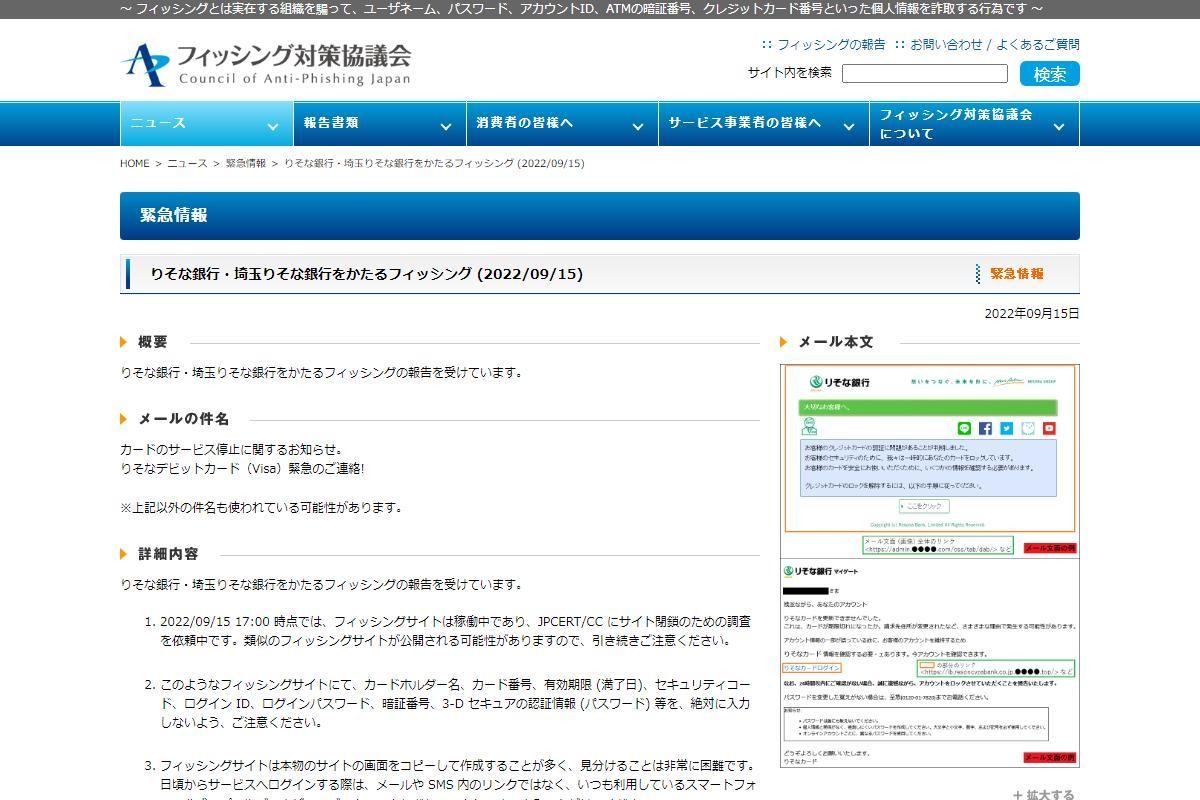Go to ニュース in the breadcrumb
Image resolution: width=1200 pixels, height=800 pixels.
click(x=187, y=163)
